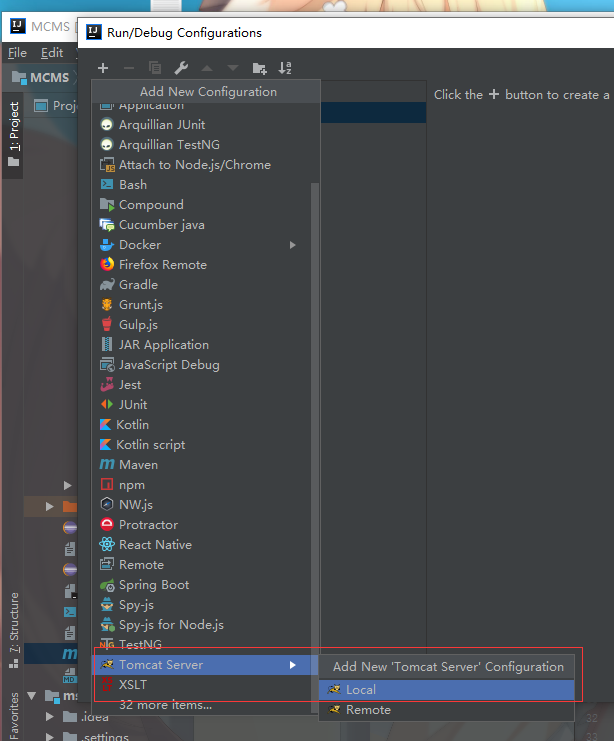Toggle the 1: Project tool window tab
Viewport: 614px width, 741px height.
[x=14, y=135]
